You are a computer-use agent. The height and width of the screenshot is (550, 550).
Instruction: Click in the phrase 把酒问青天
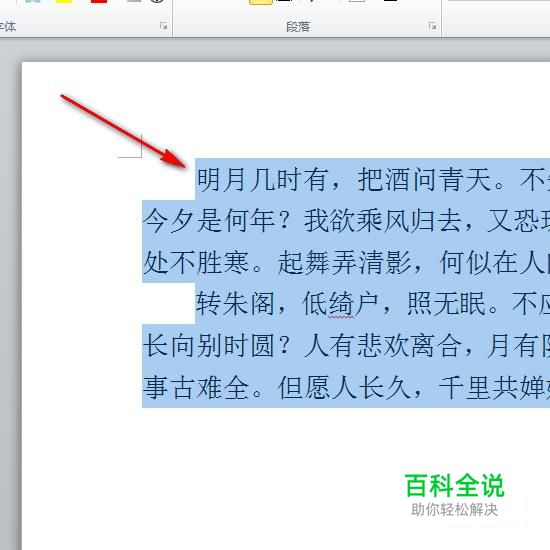[x=424, y=180]
